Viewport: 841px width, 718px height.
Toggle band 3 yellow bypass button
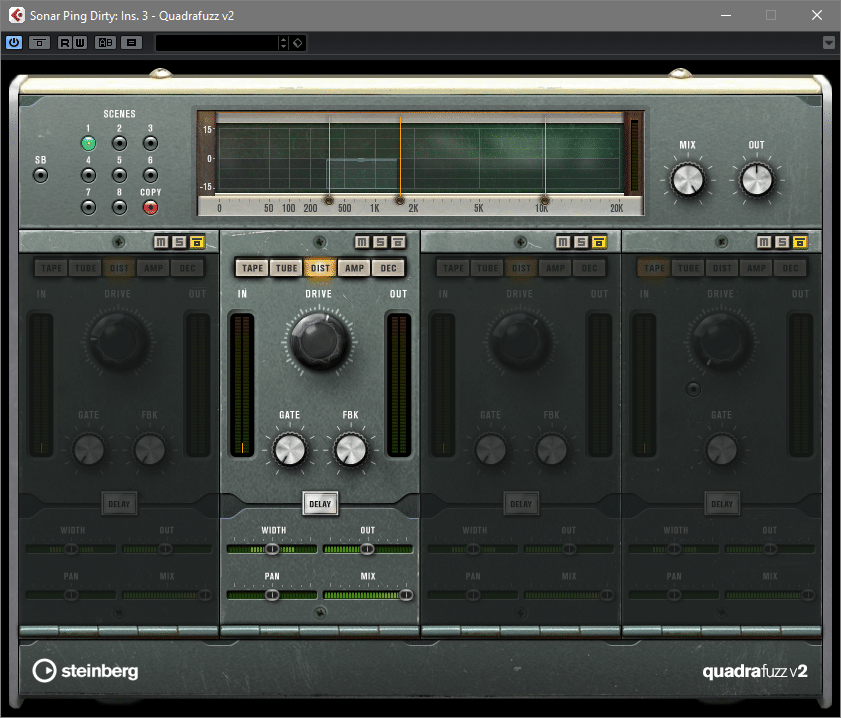[x=599, y=242]
